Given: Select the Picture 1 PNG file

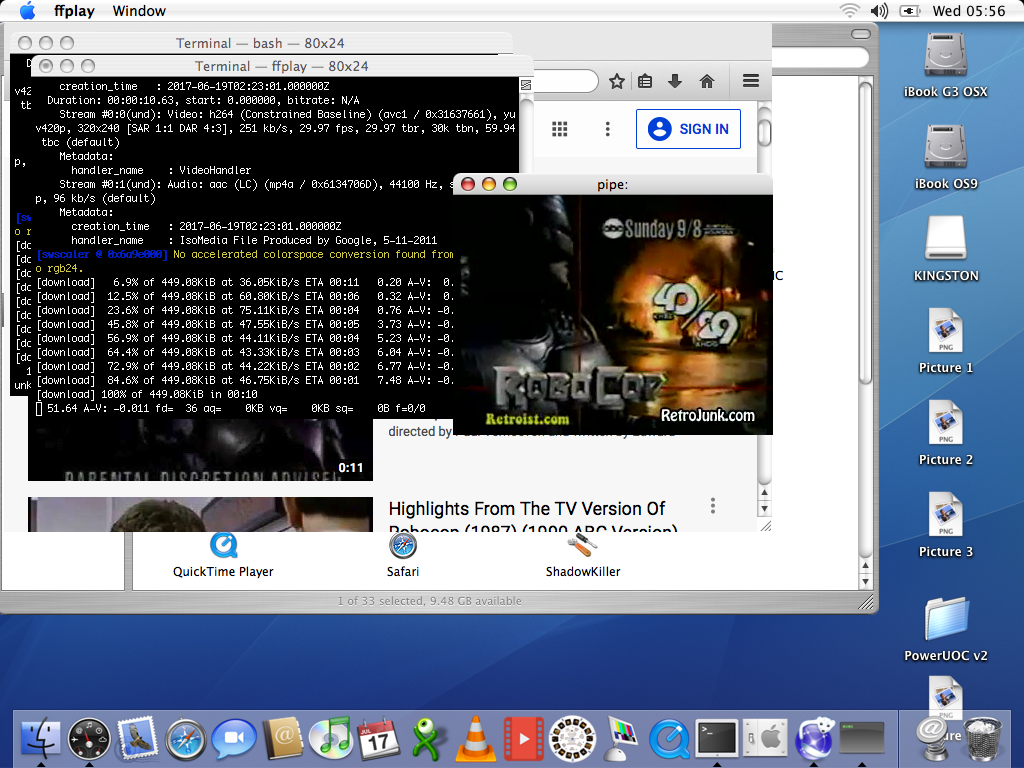Looking at the screenshot, I should click(x=945, y=342).
